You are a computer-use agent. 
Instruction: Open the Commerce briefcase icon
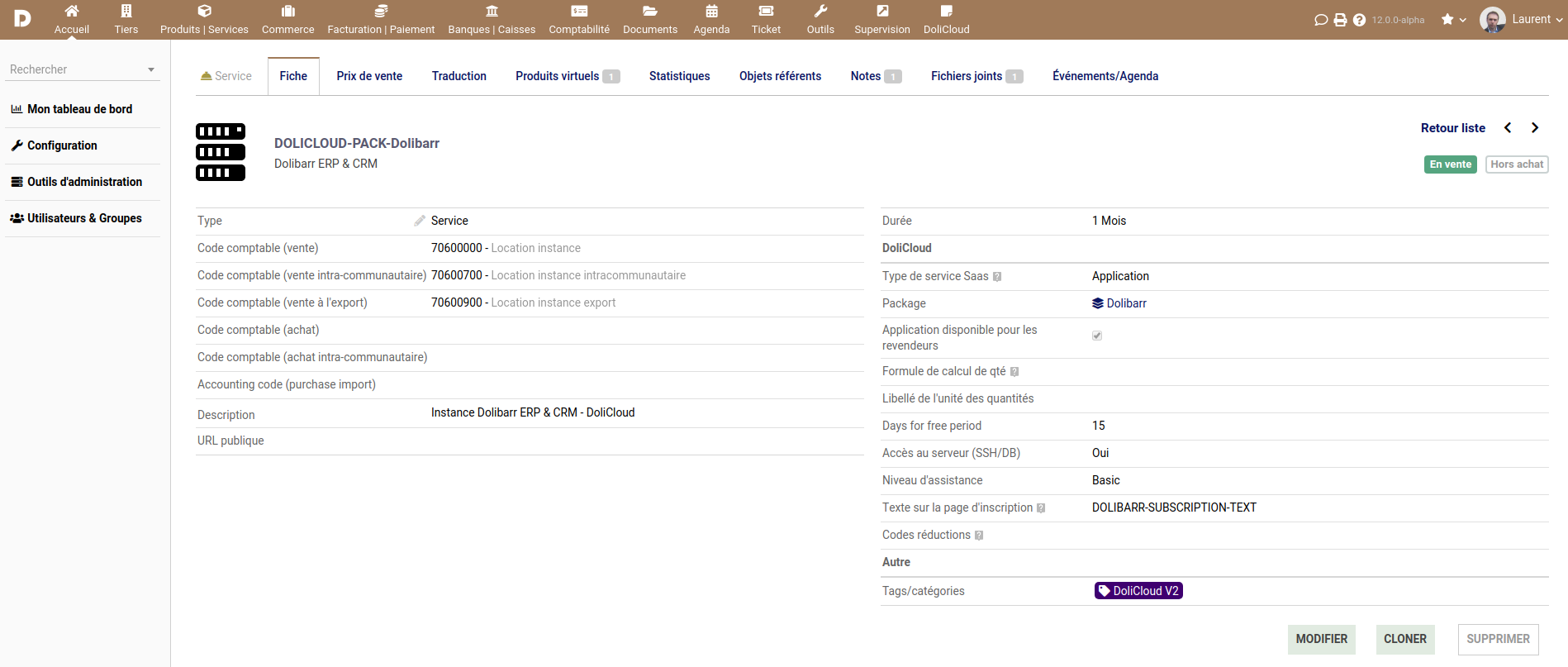click(288, 11)
